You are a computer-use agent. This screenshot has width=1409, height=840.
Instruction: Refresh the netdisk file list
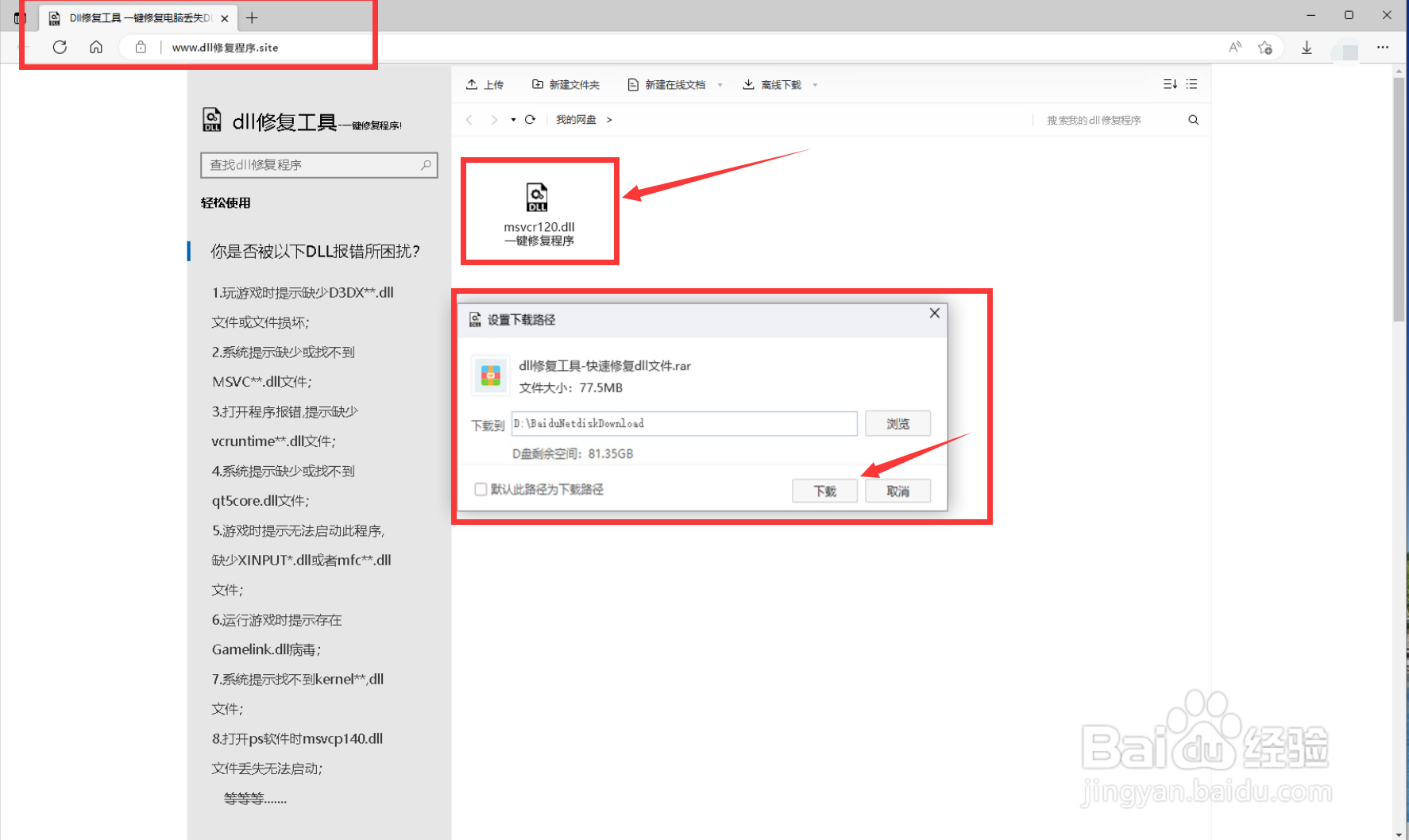tap(531, 120)
